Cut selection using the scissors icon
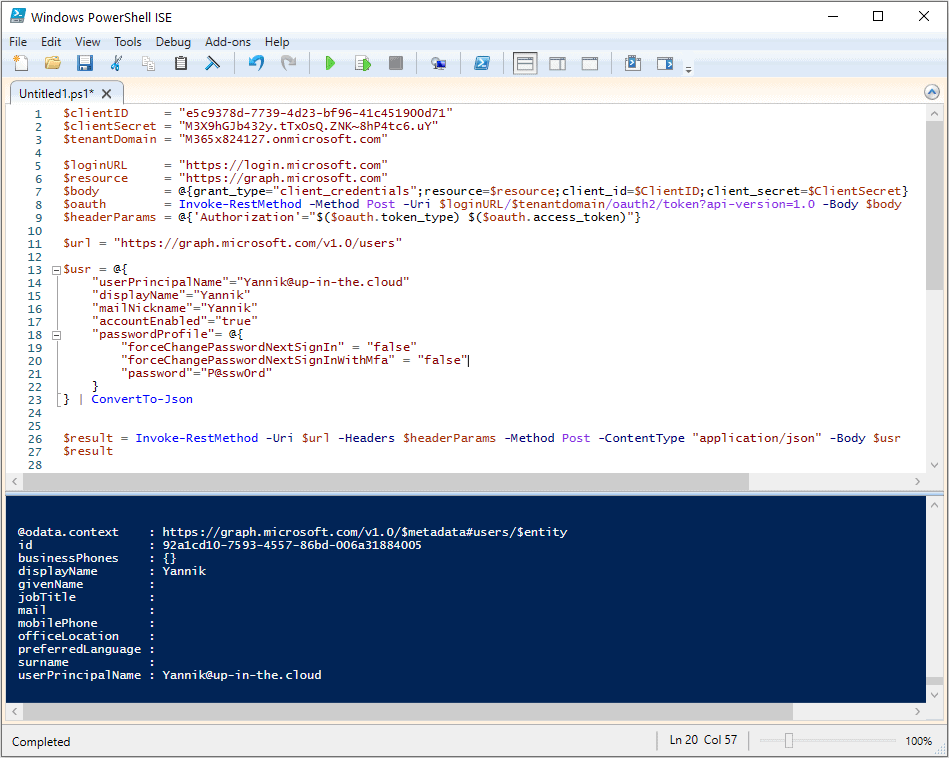The width and height of the screenshot is (949, 758). point(116,63)
